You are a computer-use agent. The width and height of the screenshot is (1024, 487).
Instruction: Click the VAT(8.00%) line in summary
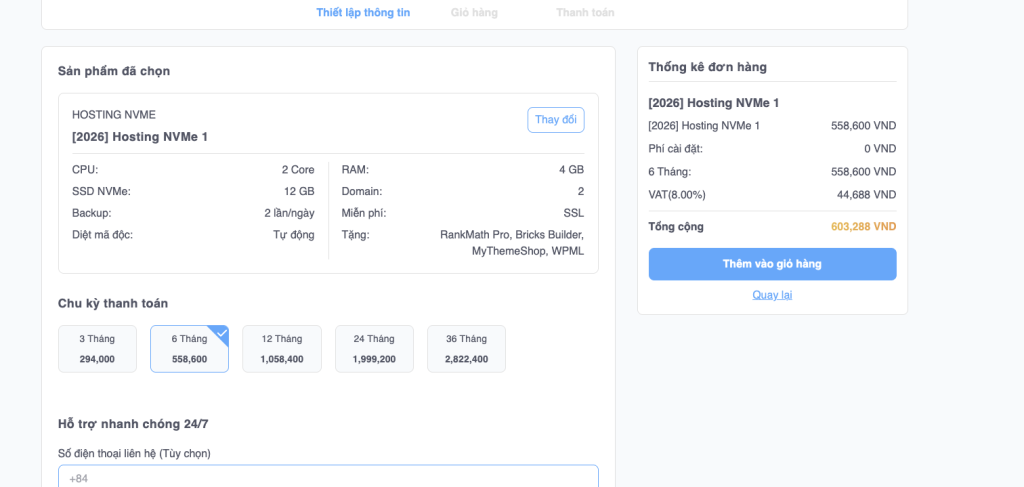[677, 195]
